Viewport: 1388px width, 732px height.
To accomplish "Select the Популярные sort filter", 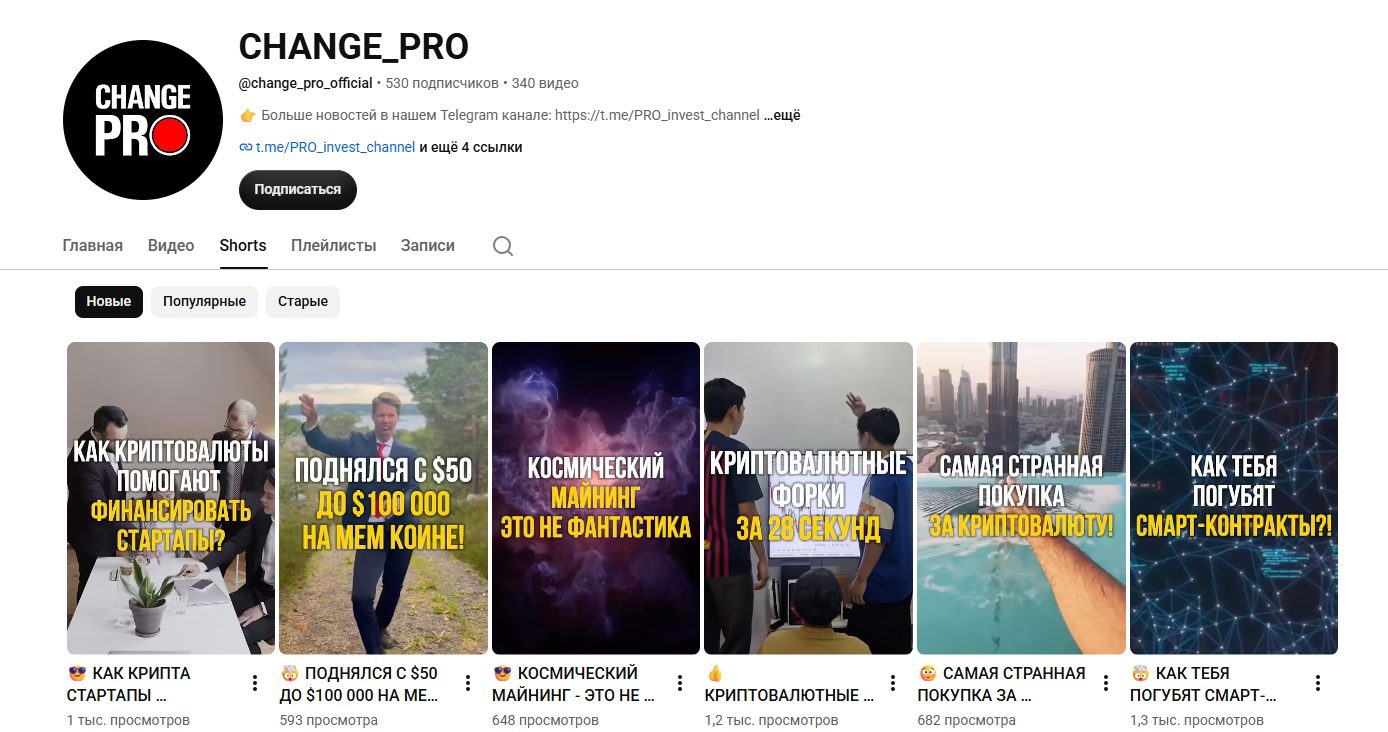I will pyautogui.click(x=205, y=302).
